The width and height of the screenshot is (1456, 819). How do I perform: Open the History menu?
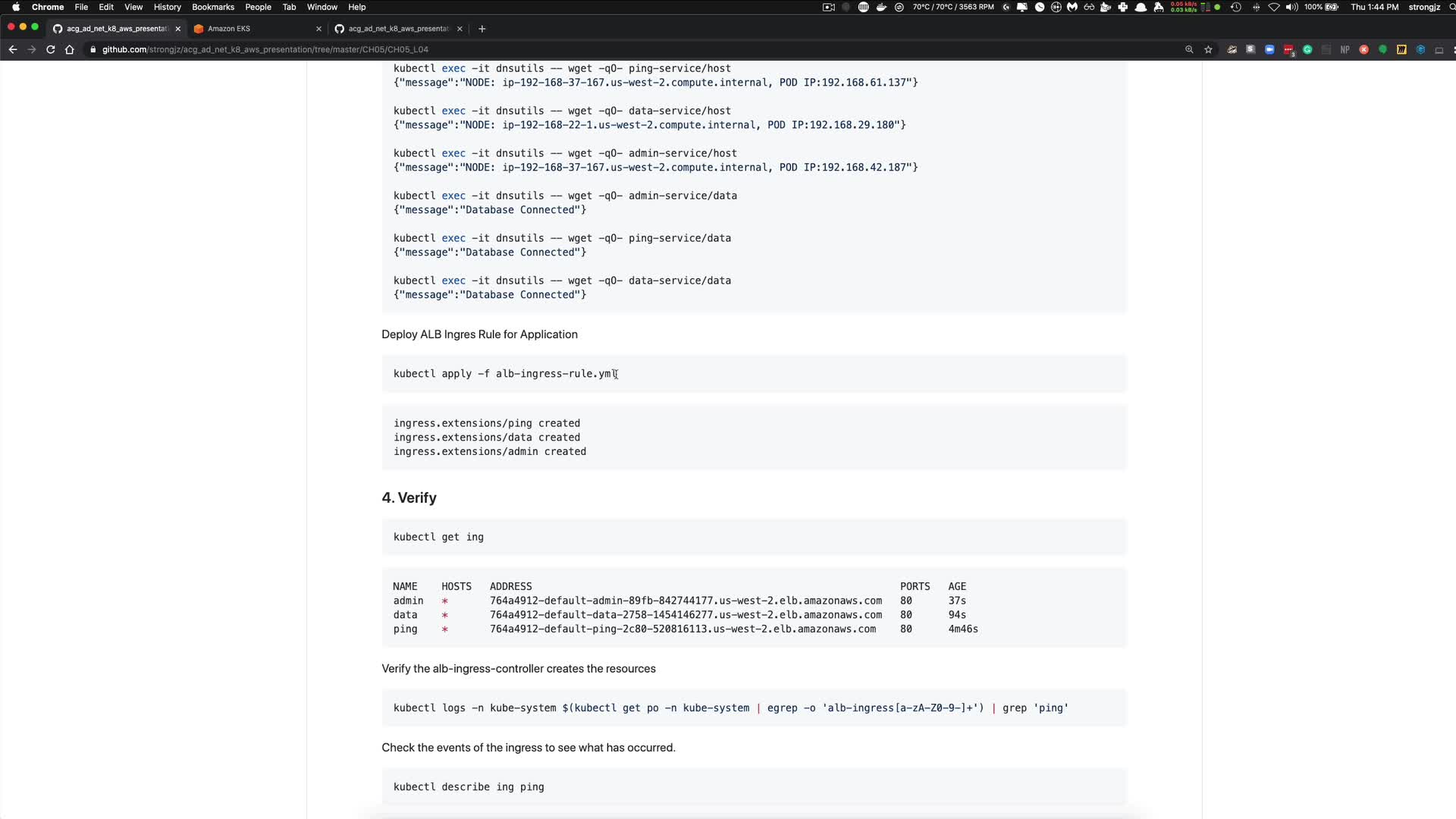tap(167, 7)
